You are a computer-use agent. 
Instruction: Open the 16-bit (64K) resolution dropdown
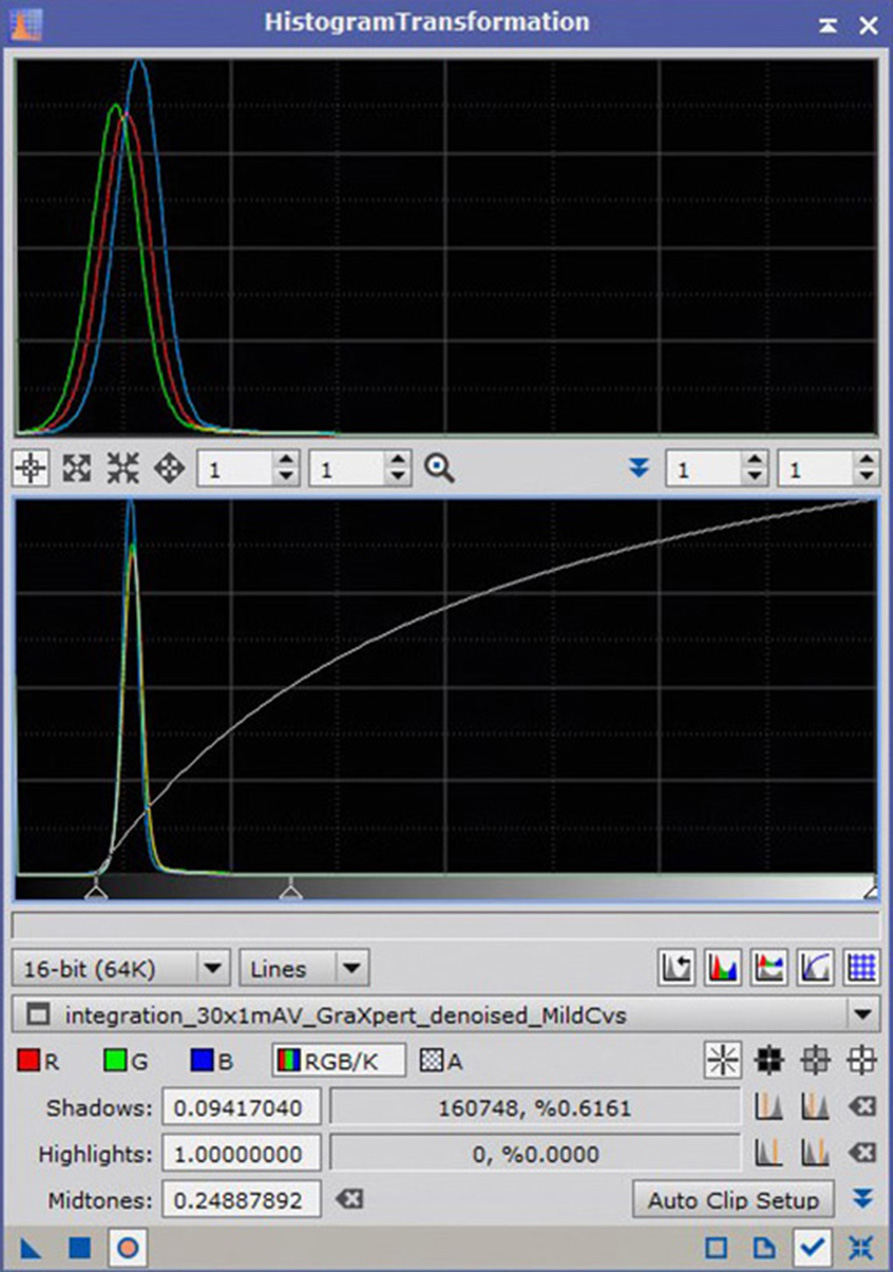point(121,968)
